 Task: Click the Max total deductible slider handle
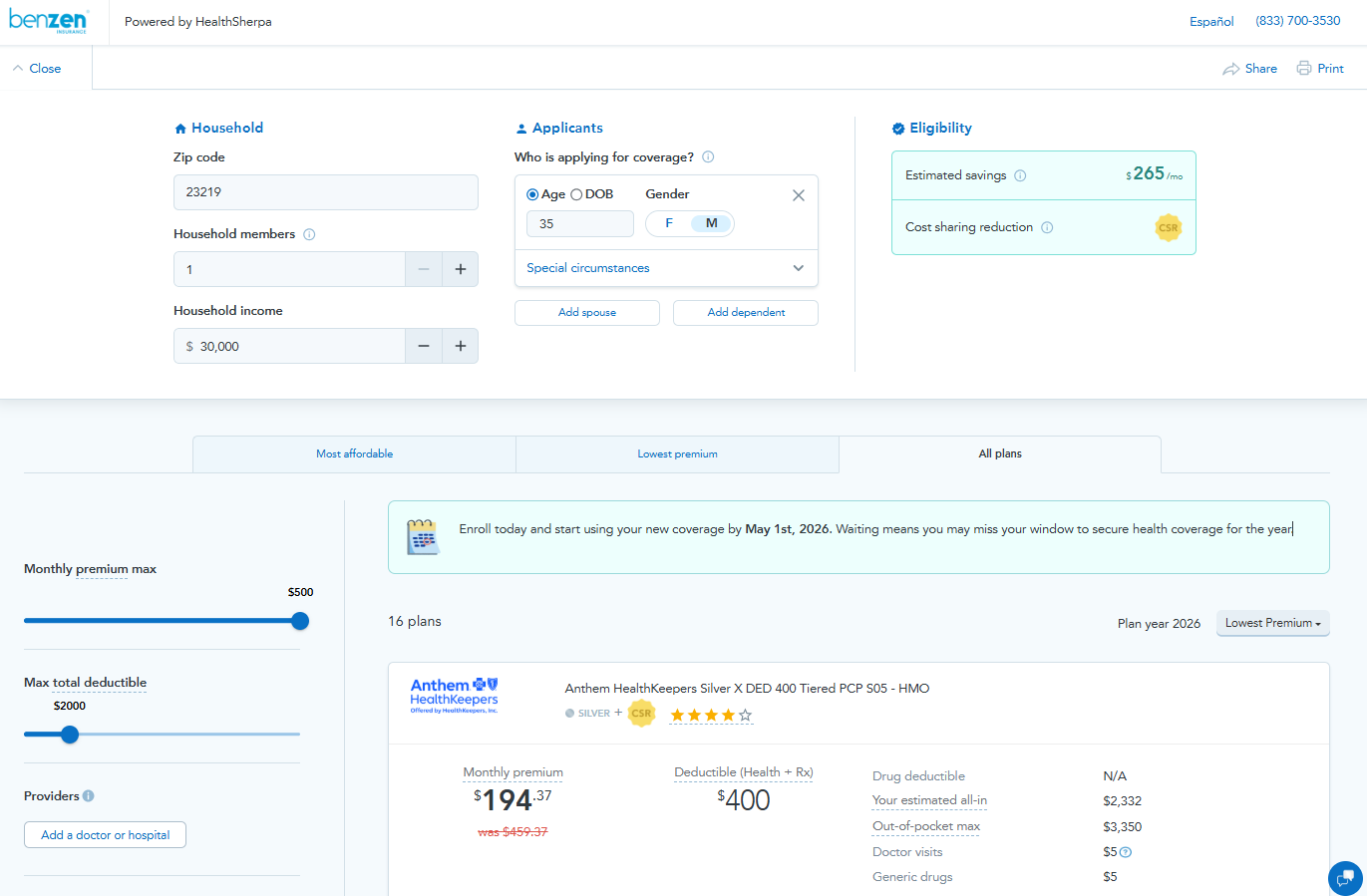pyautogui.click(x=70, y=735)
